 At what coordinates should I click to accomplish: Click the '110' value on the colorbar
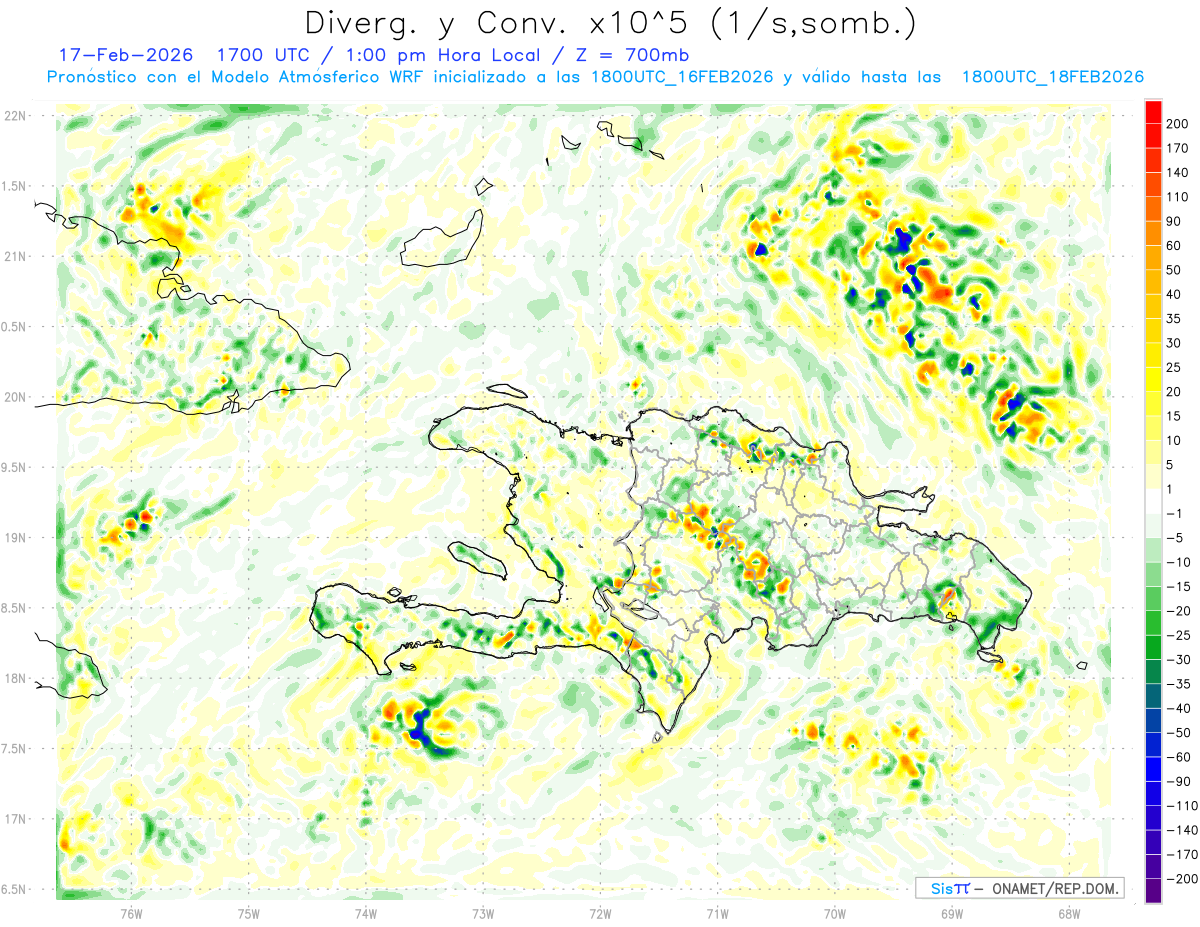coord(1177,197)
